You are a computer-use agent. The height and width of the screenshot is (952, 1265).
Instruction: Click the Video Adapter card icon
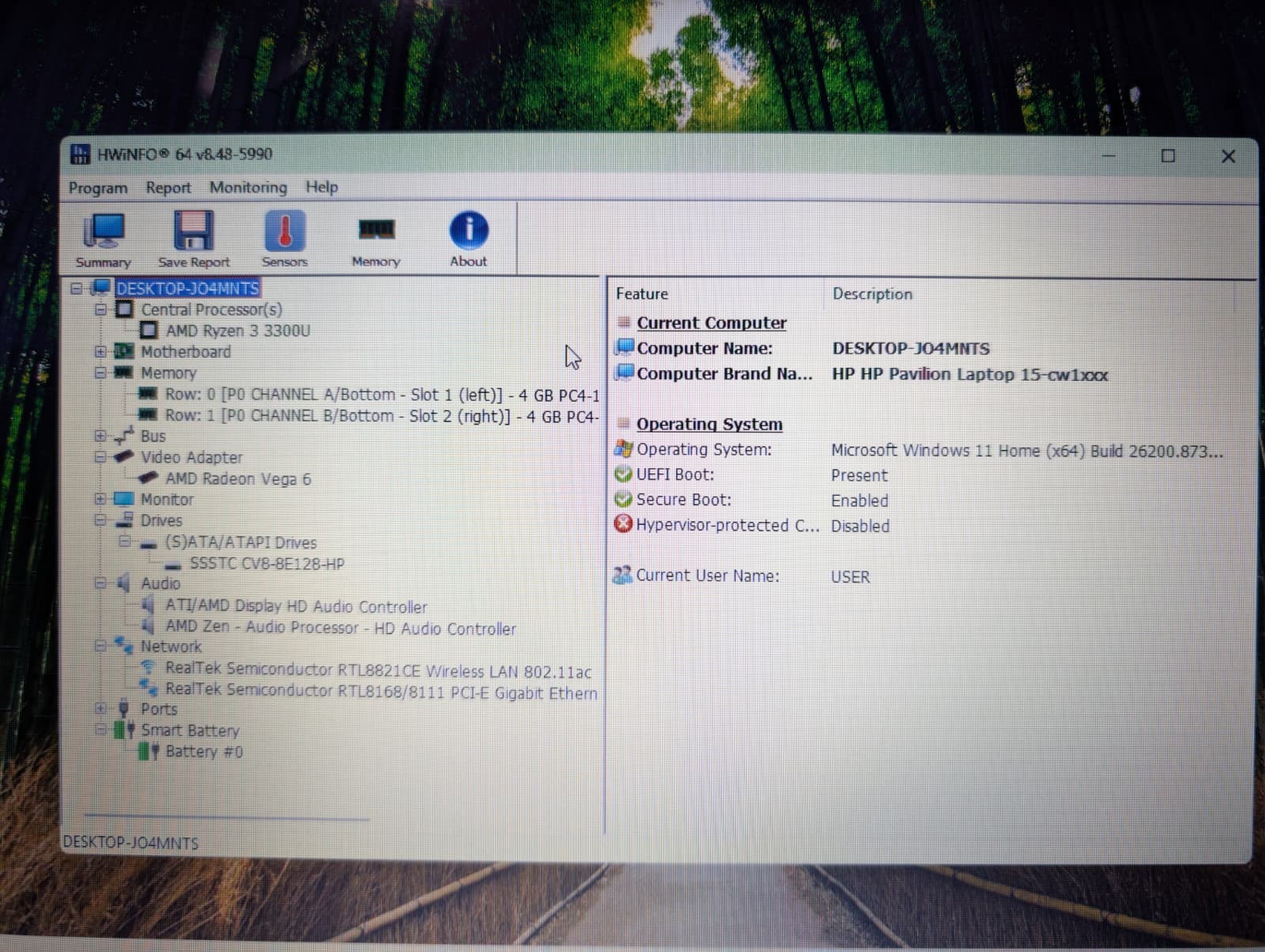(124, 456)
